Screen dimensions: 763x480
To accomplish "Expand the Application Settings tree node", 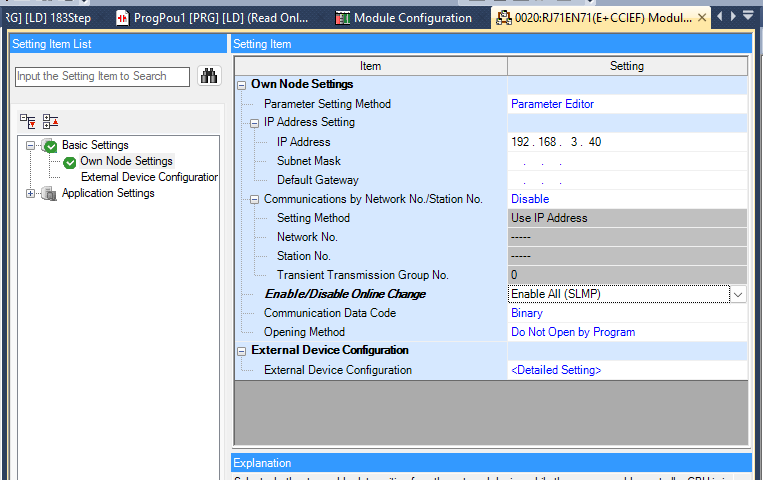I will coord(31,194).
